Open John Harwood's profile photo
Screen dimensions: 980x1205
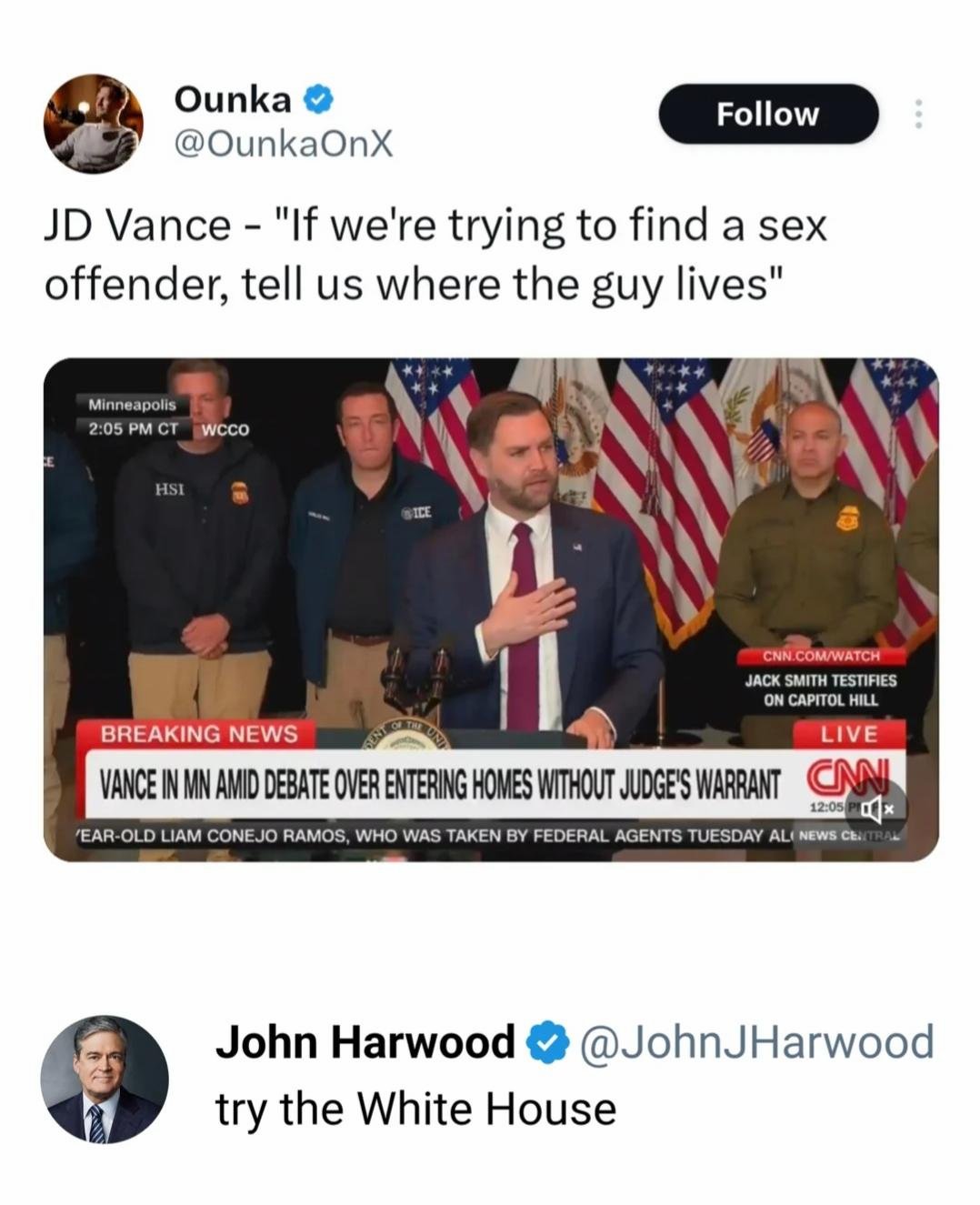tap(105, 1079)
